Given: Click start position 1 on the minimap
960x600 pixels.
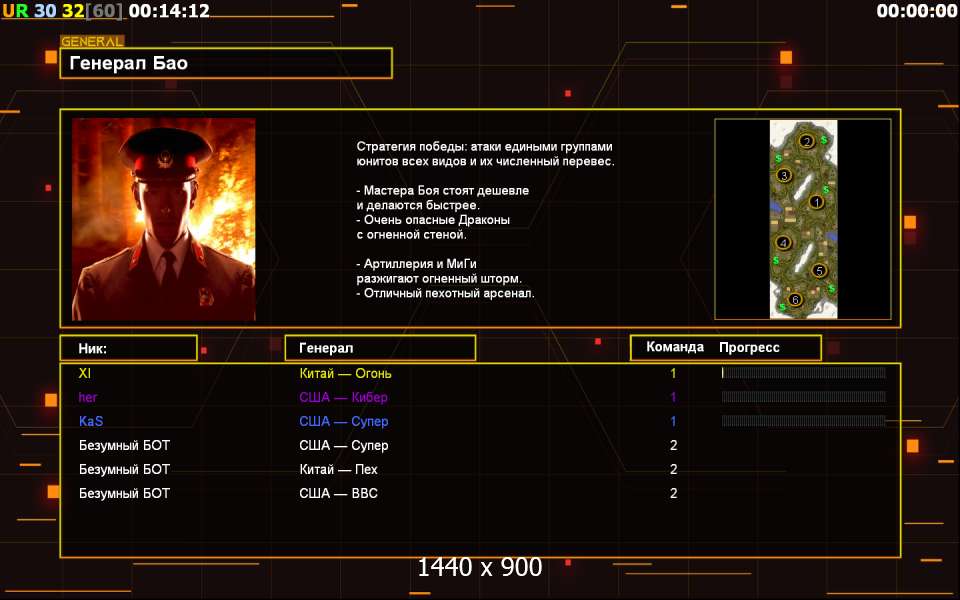Looking at the screenshot, I should 816,201.
